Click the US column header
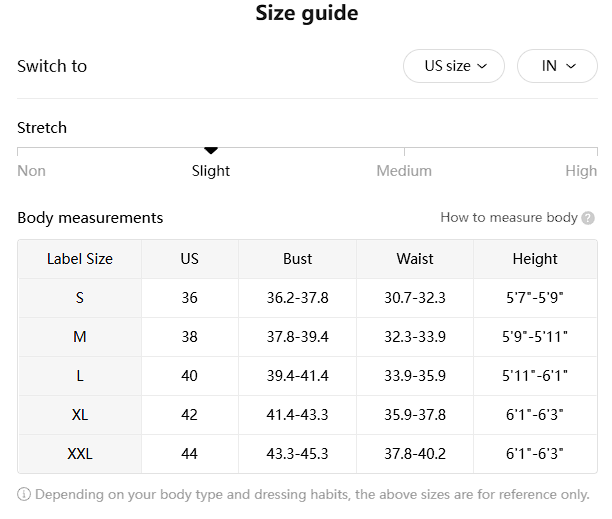 pos(190,259)
